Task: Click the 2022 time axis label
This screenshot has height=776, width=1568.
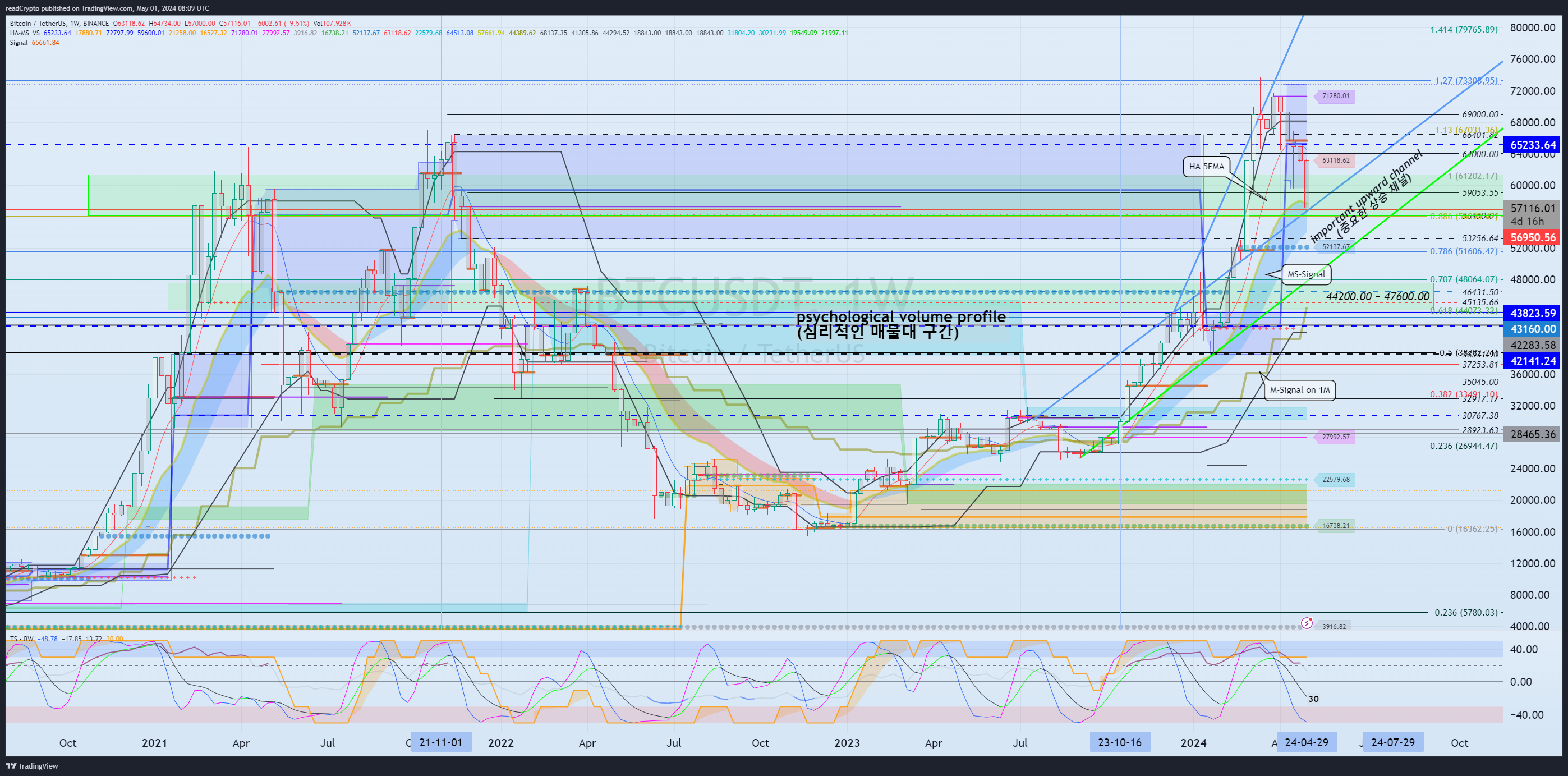Action: 501,743
